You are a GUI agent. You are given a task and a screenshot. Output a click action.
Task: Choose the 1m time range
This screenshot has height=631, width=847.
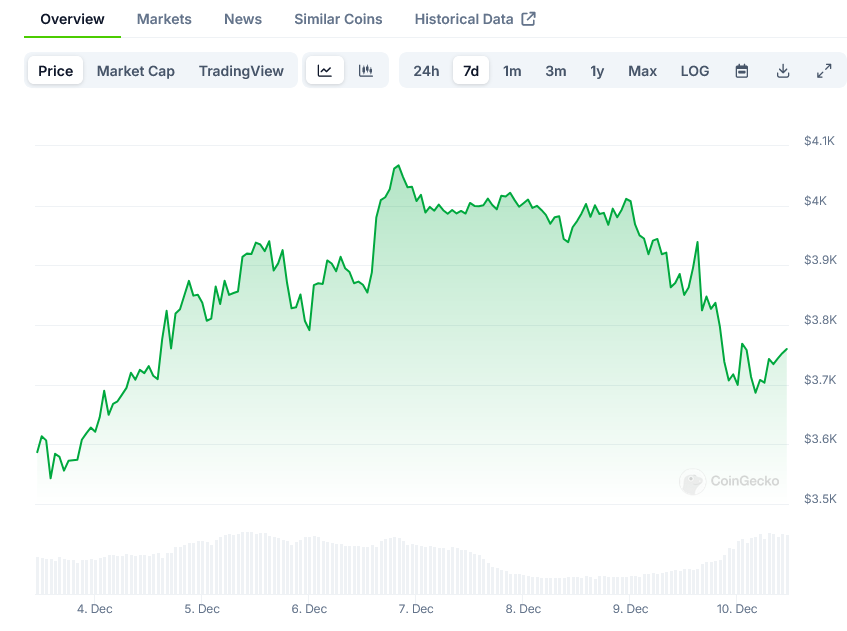click(x=512, y=71)
